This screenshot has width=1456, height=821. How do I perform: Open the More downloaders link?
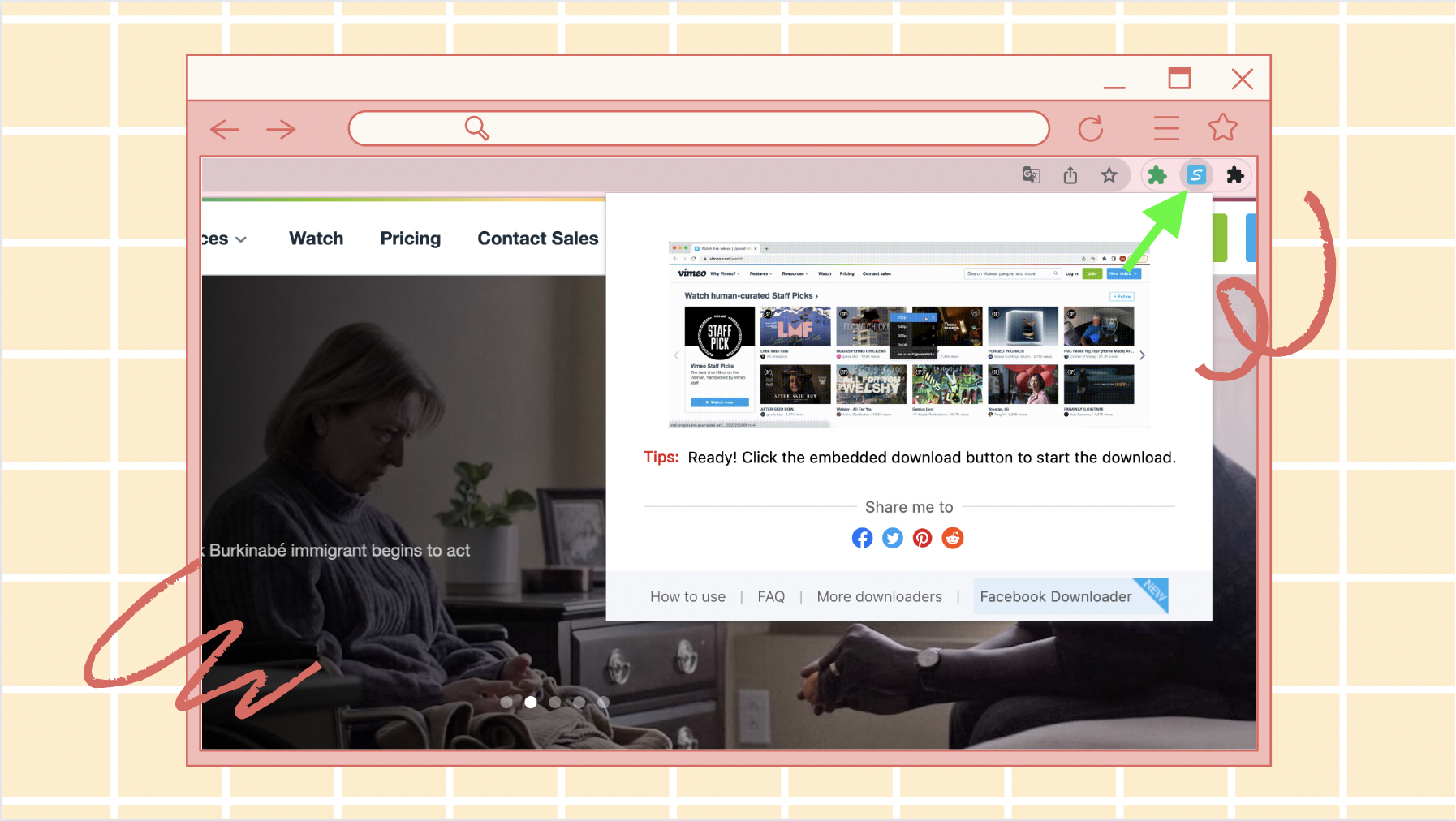coord(880,597)
